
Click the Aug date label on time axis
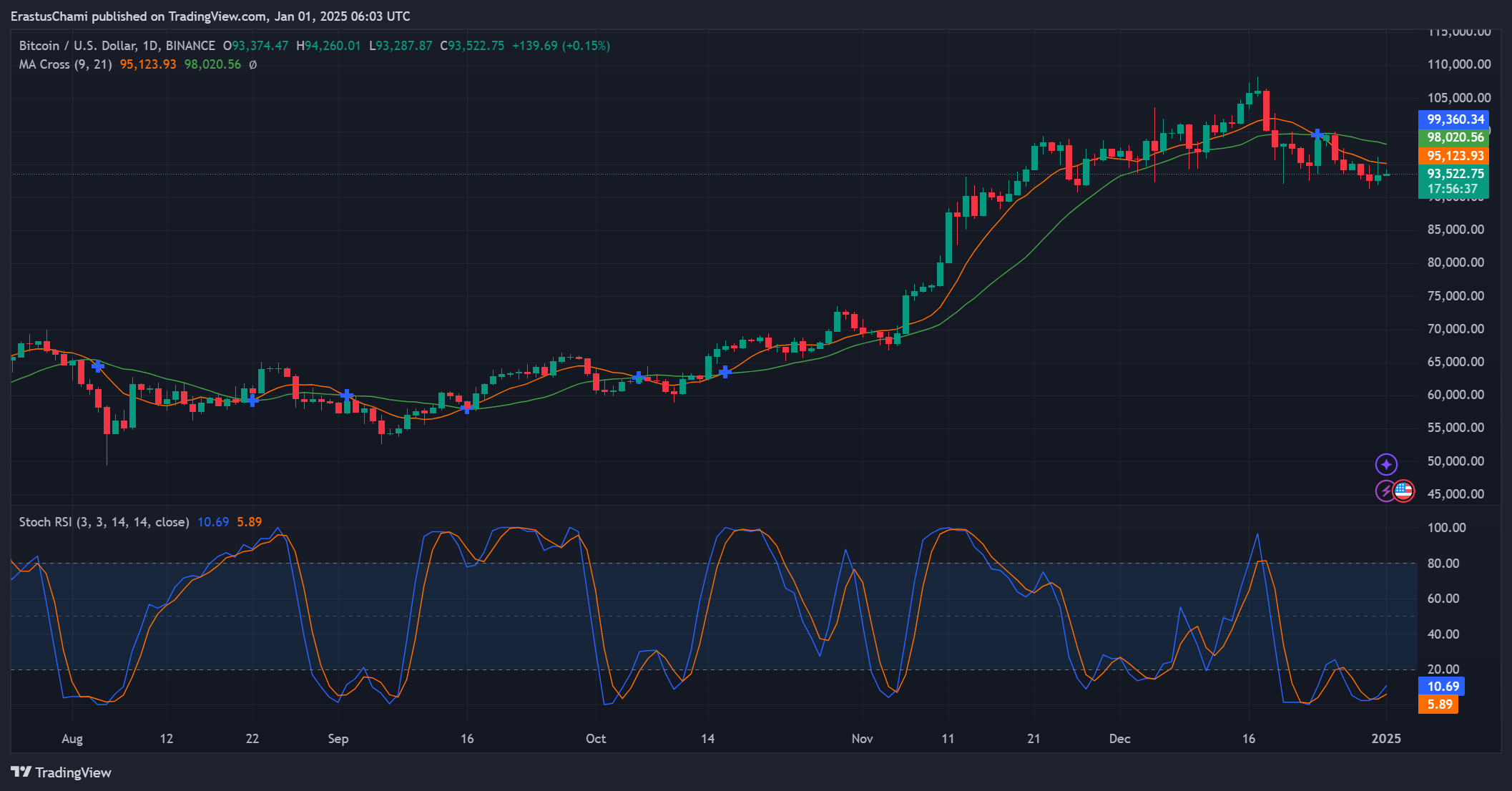(72, 739)
